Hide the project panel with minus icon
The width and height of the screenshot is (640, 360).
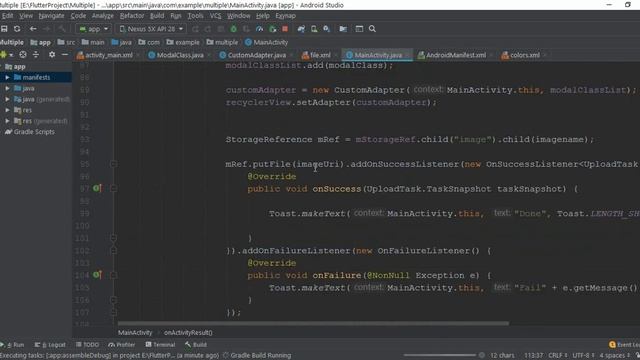[64, 54]
